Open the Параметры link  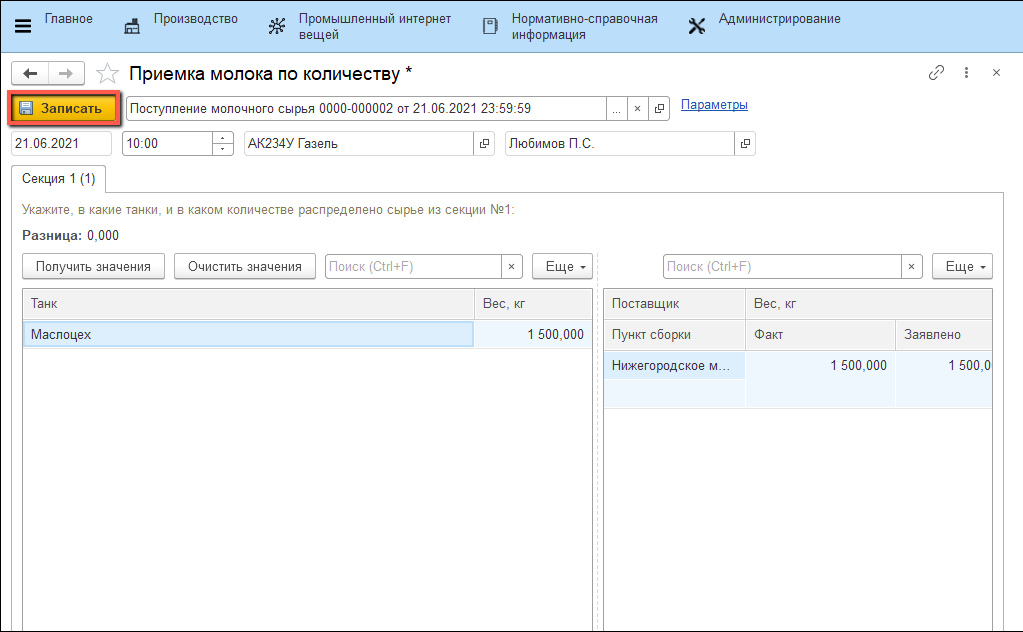(714, 105)
